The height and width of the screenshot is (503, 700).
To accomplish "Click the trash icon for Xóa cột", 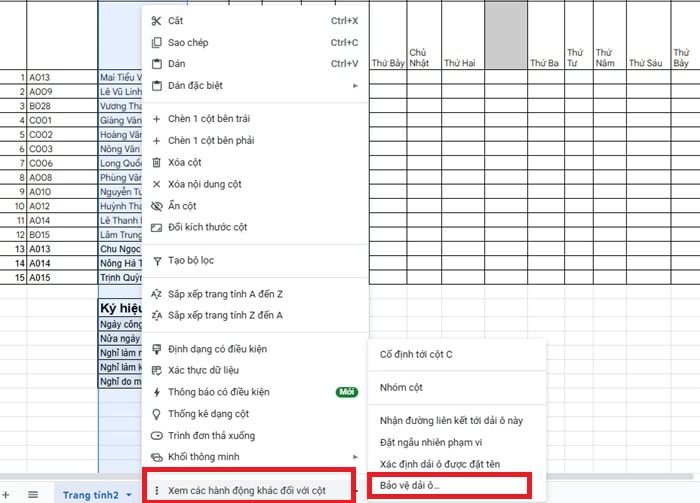I will pos(156,162).
